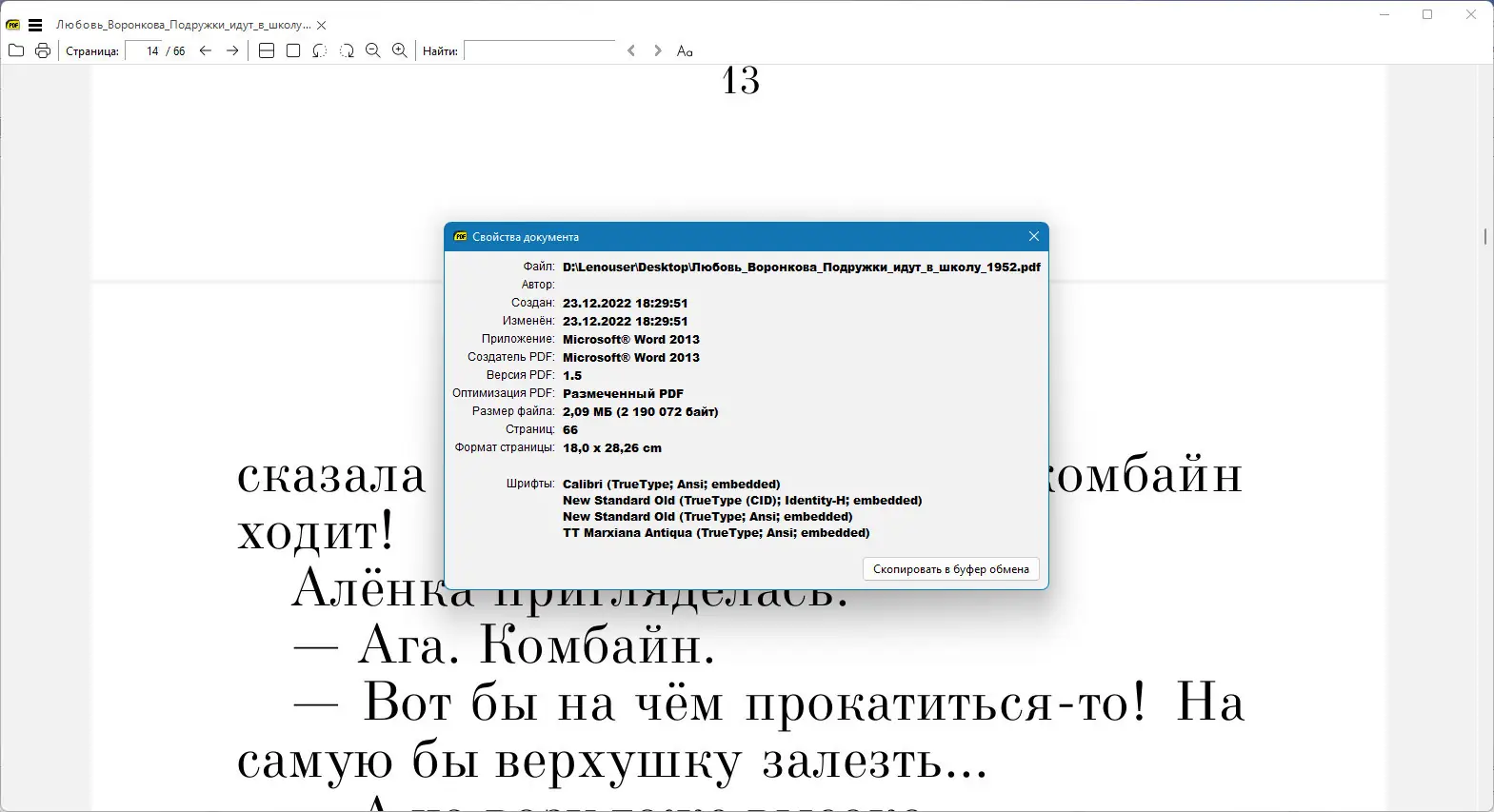The height and width of the screenshot is (812, 1494).
Task: Click the vertical scrollbar thumb
Action: coord(1485,236)
